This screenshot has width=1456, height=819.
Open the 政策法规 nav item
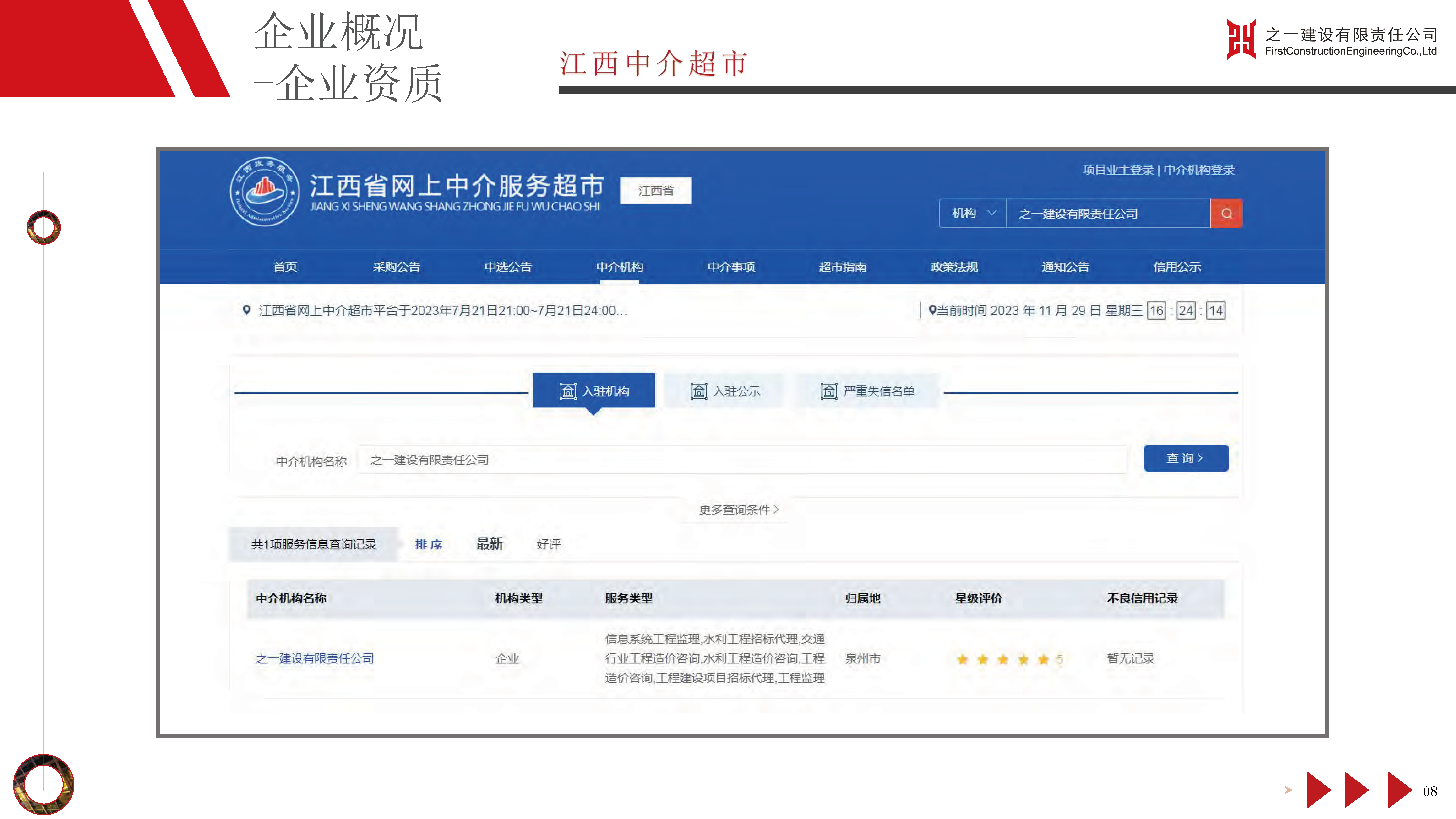(x=954, y=267)
